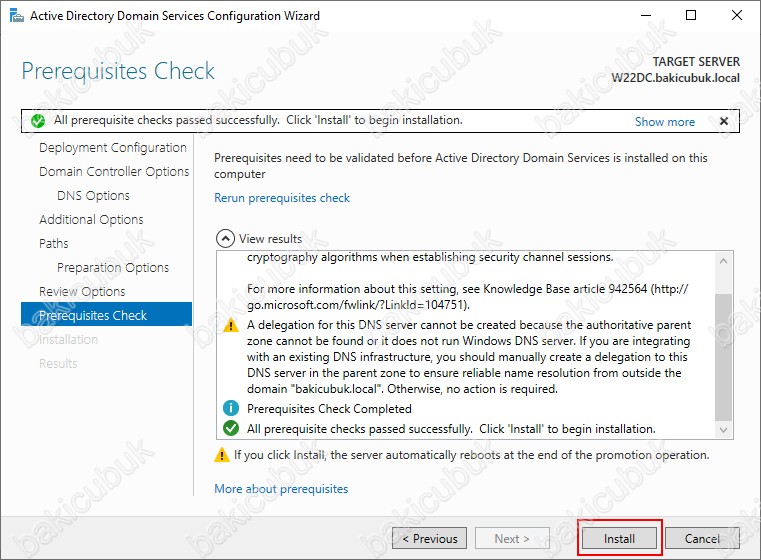Select Review Options step
The height and width of the screenshot is (560, 761).
82,292
